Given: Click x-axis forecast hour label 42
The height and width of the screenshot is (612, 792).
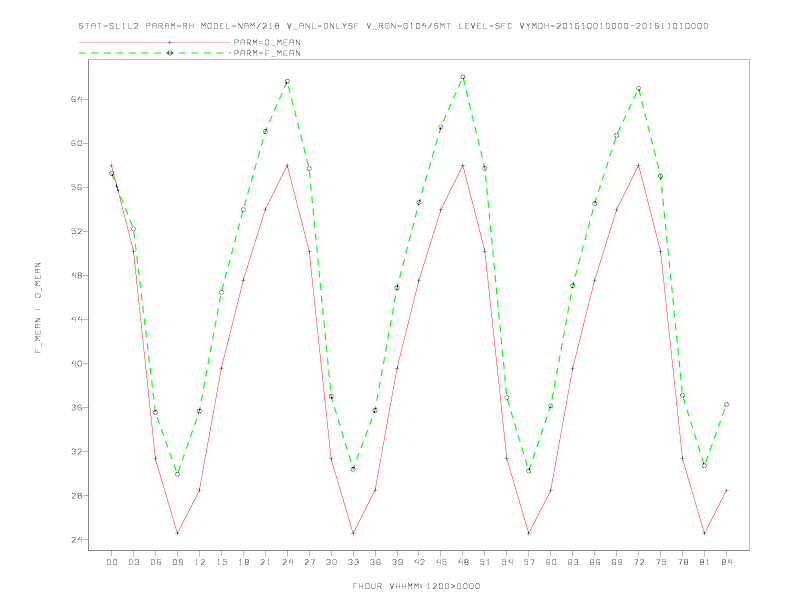Looking at the screenshot, I should point(419,562).
